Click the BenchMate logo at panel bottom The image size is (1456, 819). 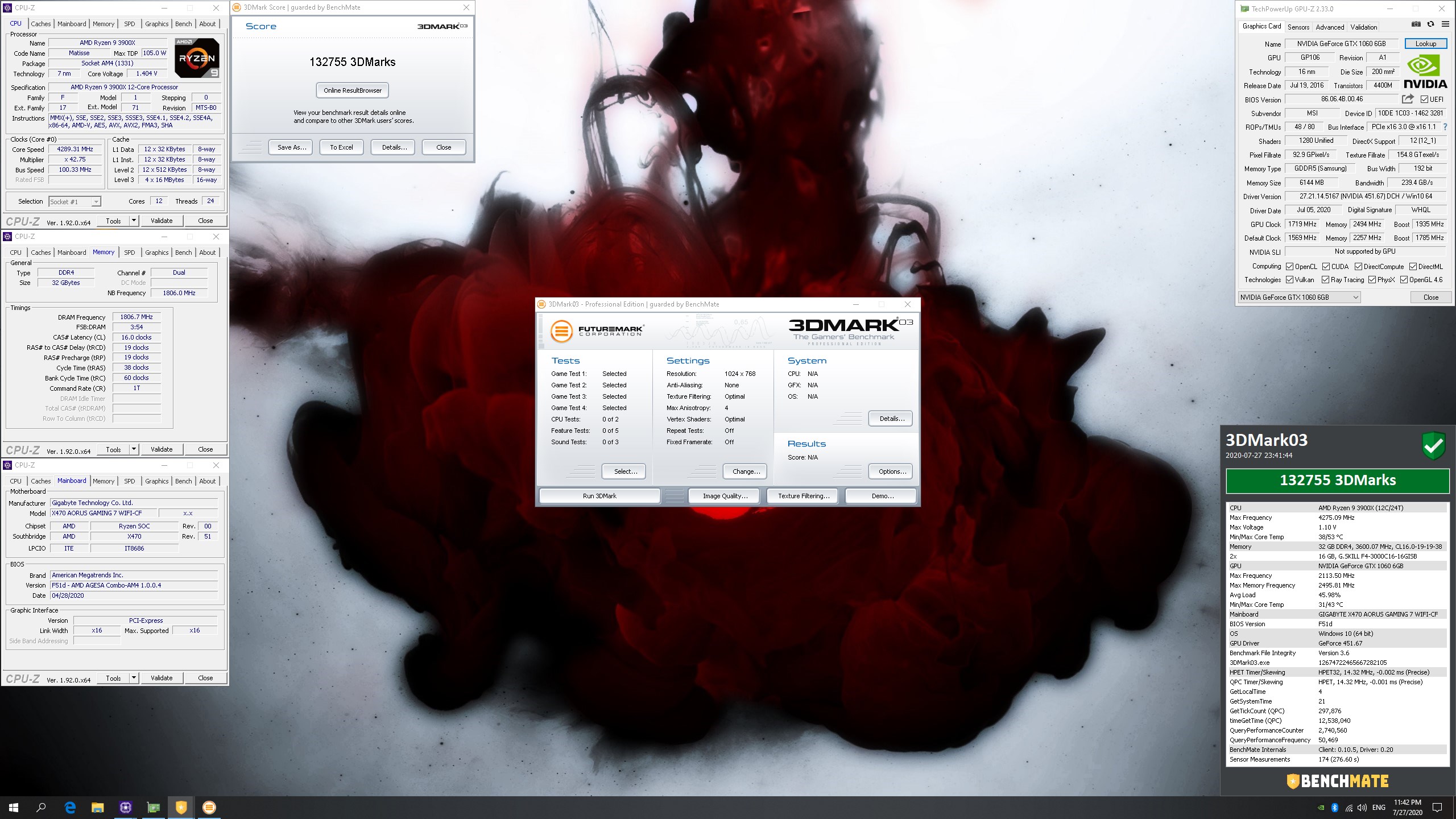(1338, 781)
